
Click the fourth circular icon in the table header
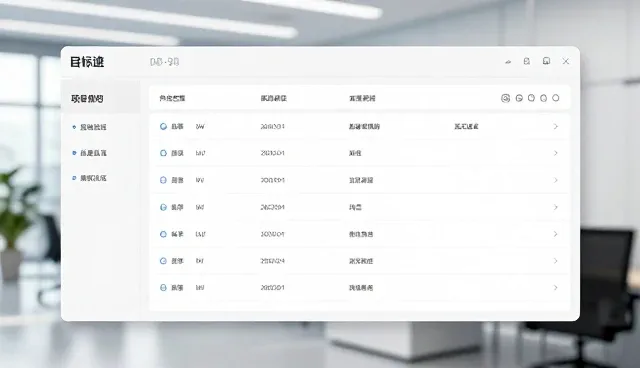pyautogui.click(x=543, y=98)
